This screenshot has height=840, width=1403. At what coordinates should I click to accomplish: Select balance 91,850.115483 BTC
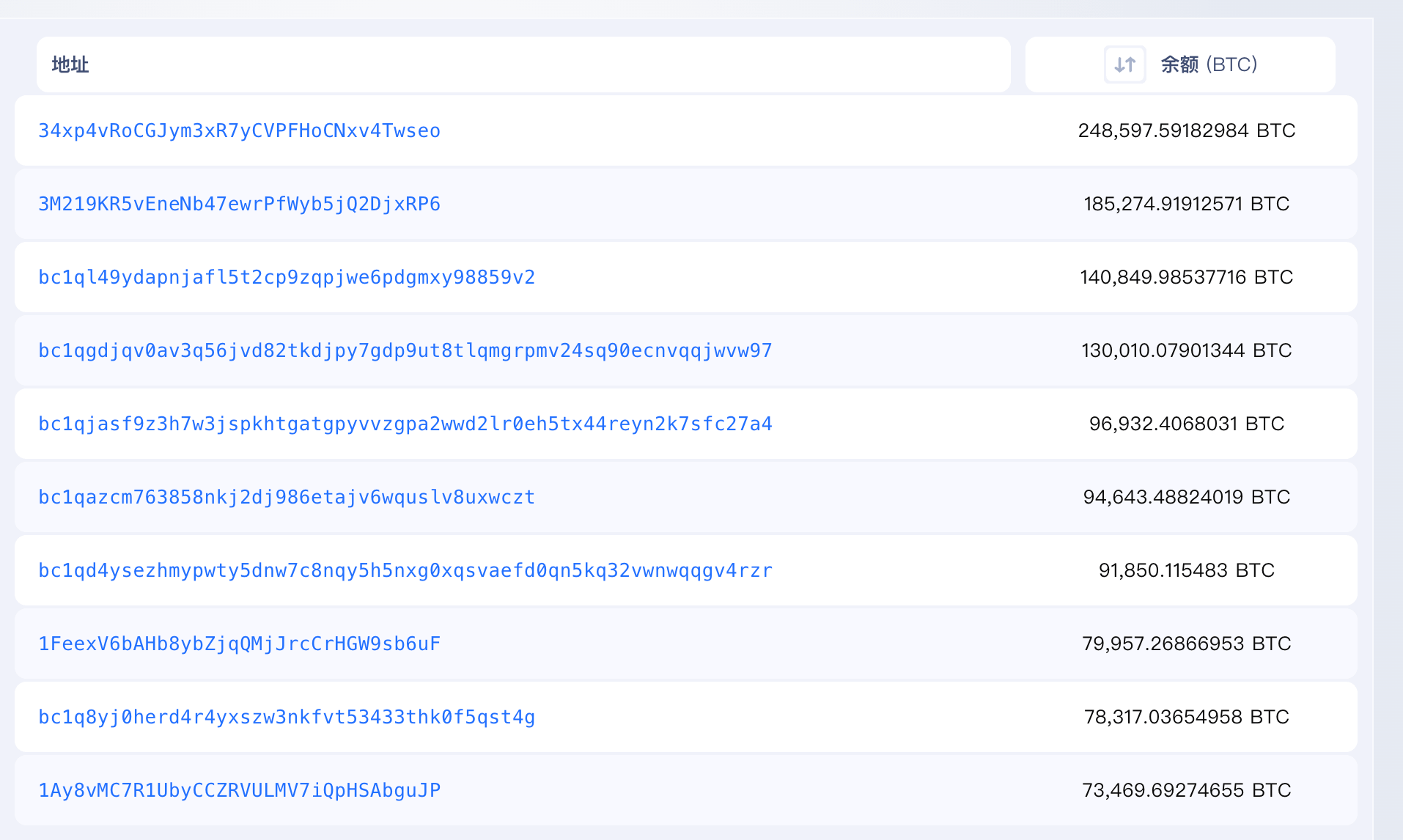pyautogui.click(x=1187, y=570)
